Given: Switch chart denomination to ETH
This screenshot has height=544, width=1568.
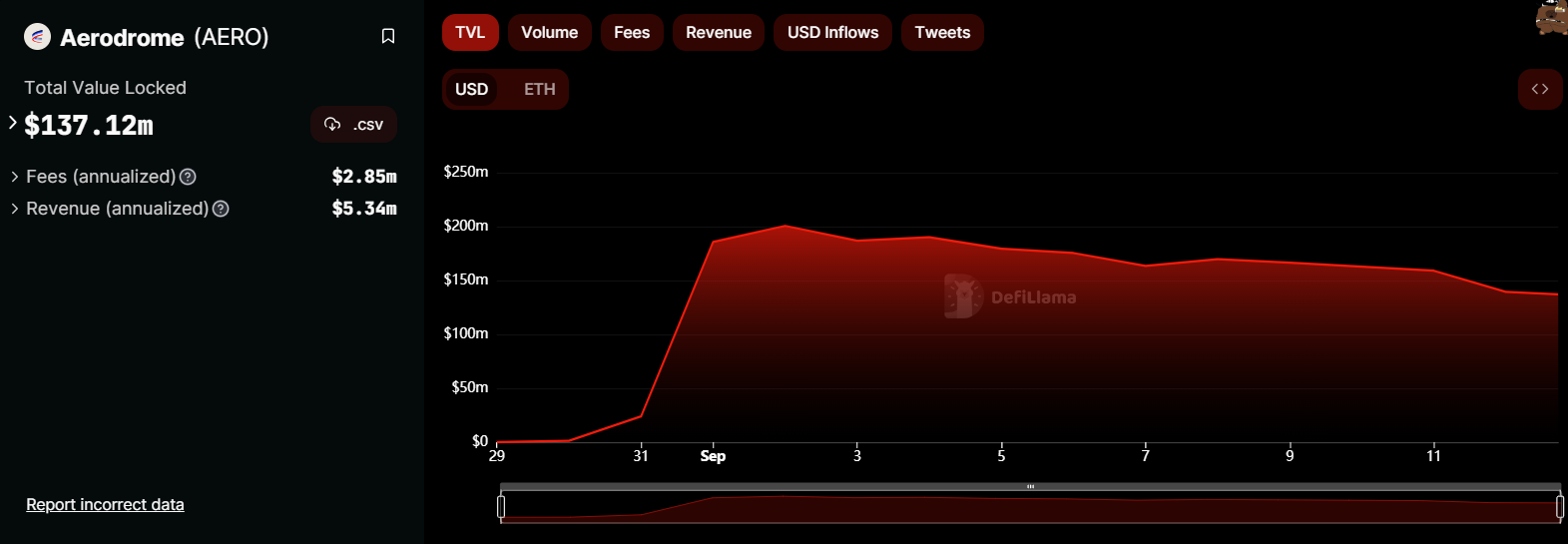Looking at the screenshot, I should click(540, 90).
